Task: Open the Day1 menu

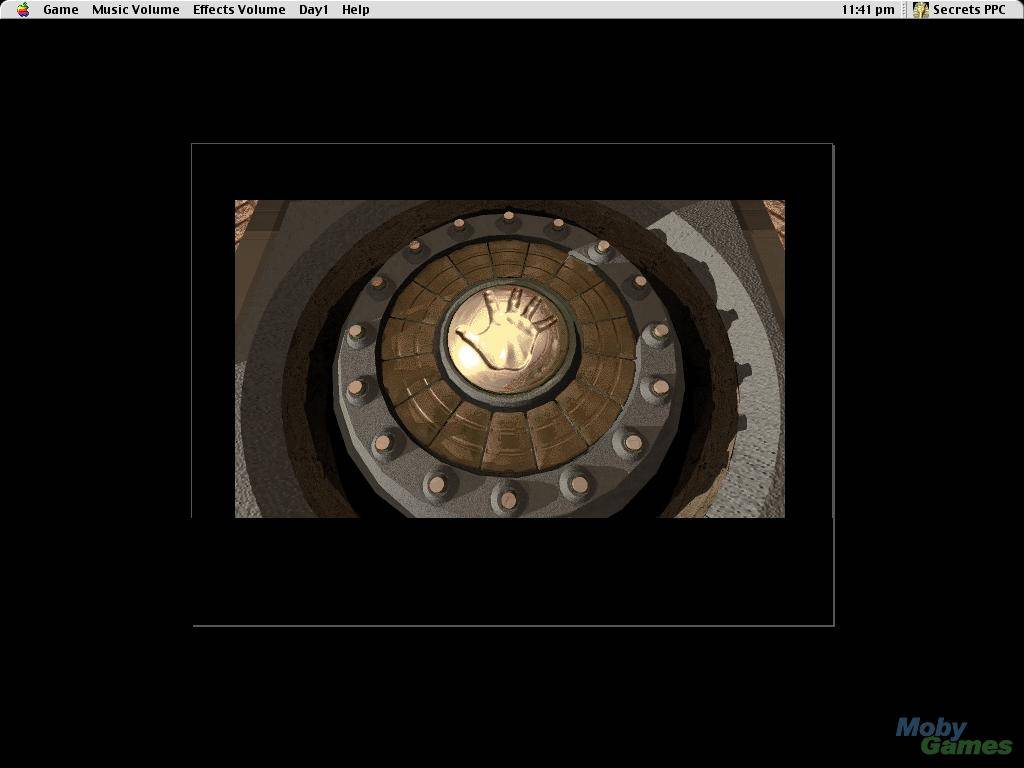Action: click(x=313, y=10)
